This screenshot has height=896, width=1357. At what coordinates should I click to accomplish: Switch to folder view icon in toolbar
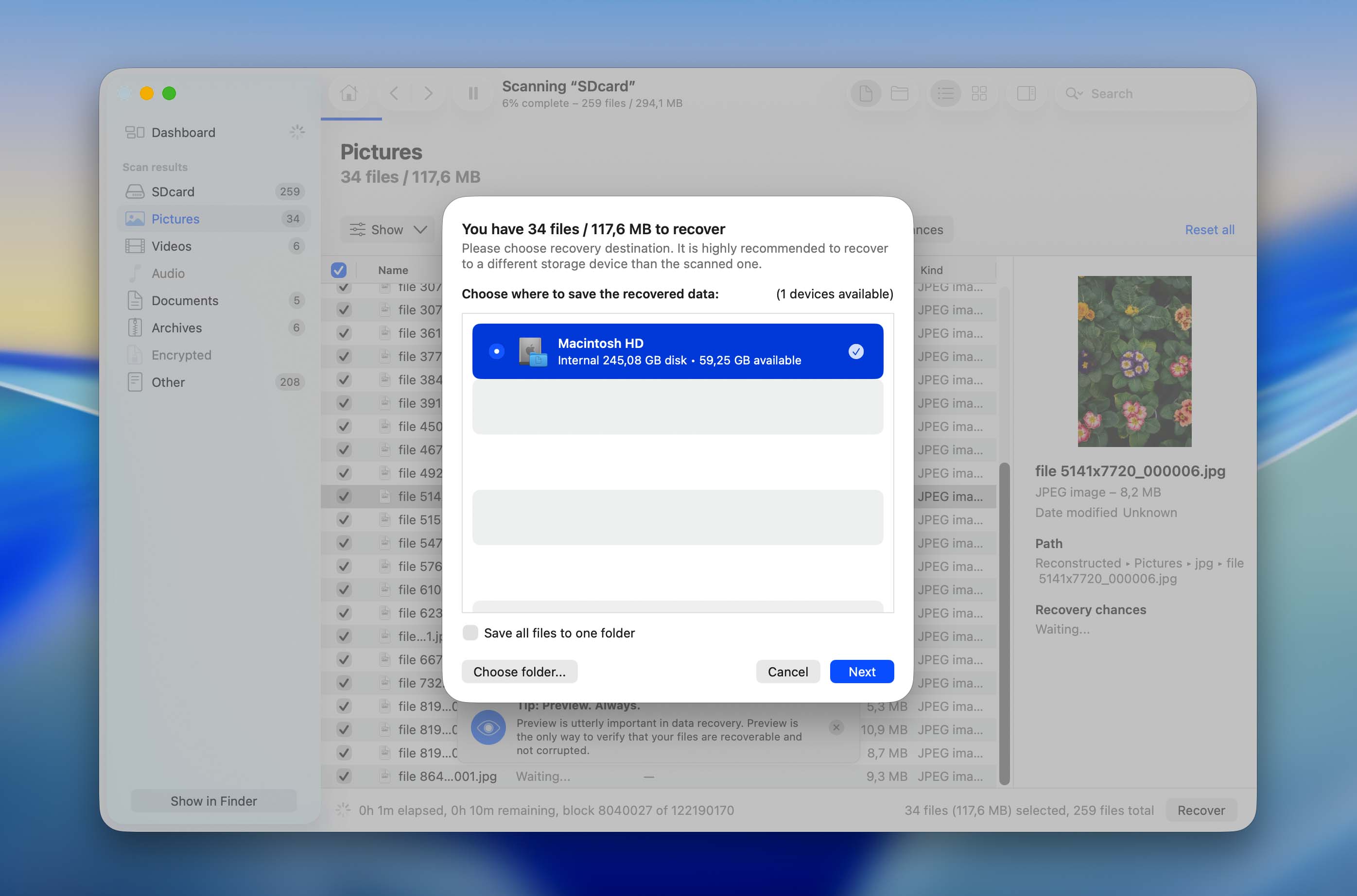pos(899,93)
